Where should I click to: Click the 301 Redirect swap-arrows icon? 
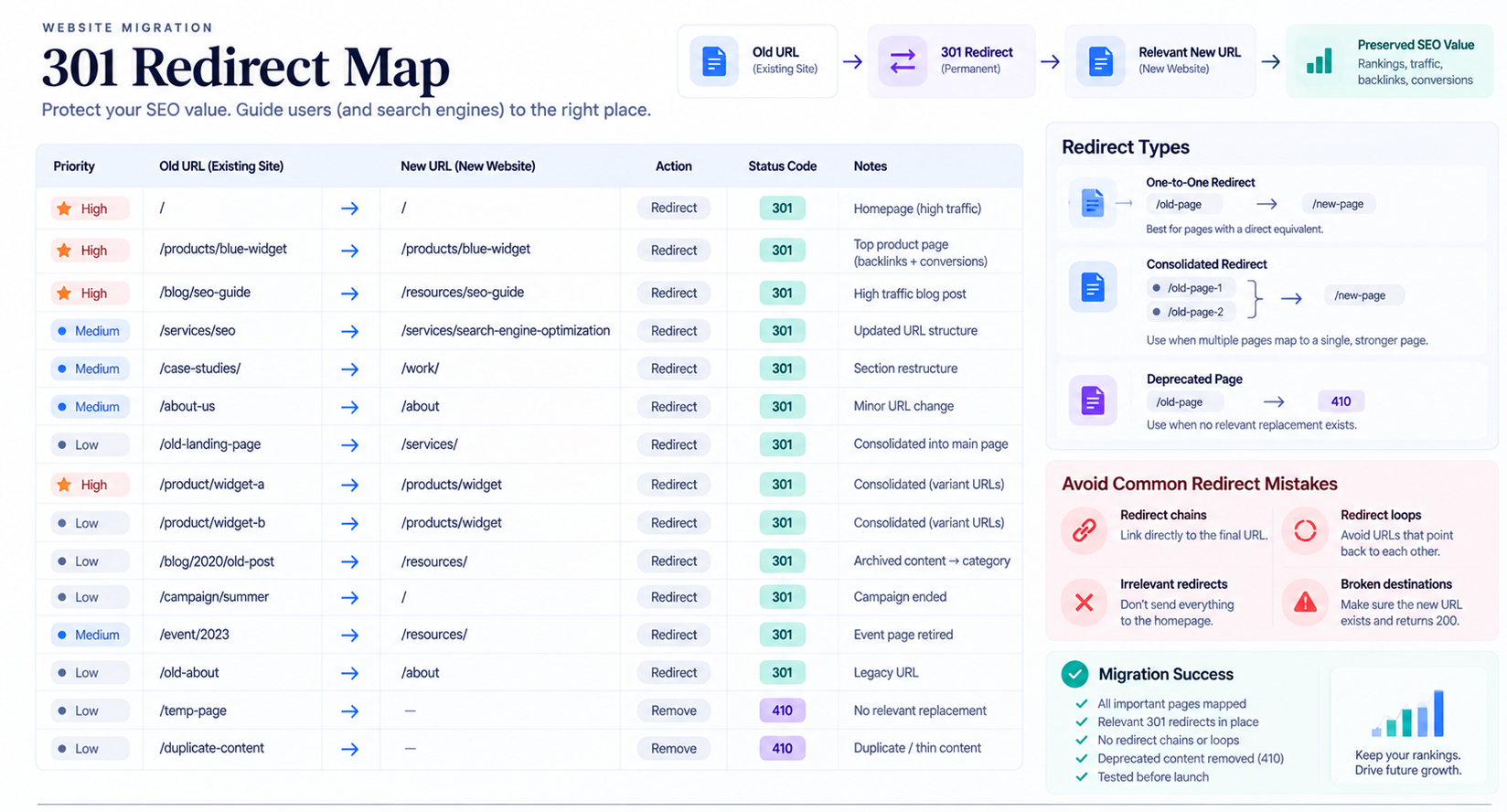click(903, 61)
